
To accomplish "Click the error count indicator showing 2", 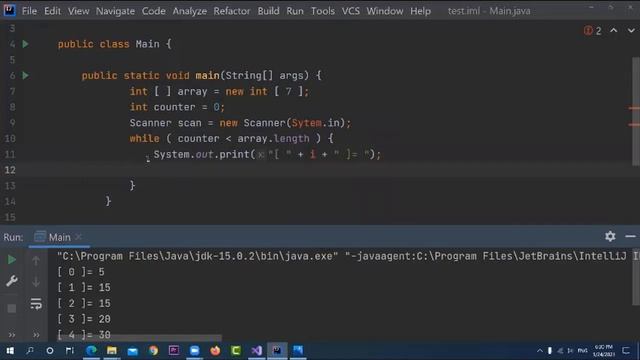I will click(593, 31).
